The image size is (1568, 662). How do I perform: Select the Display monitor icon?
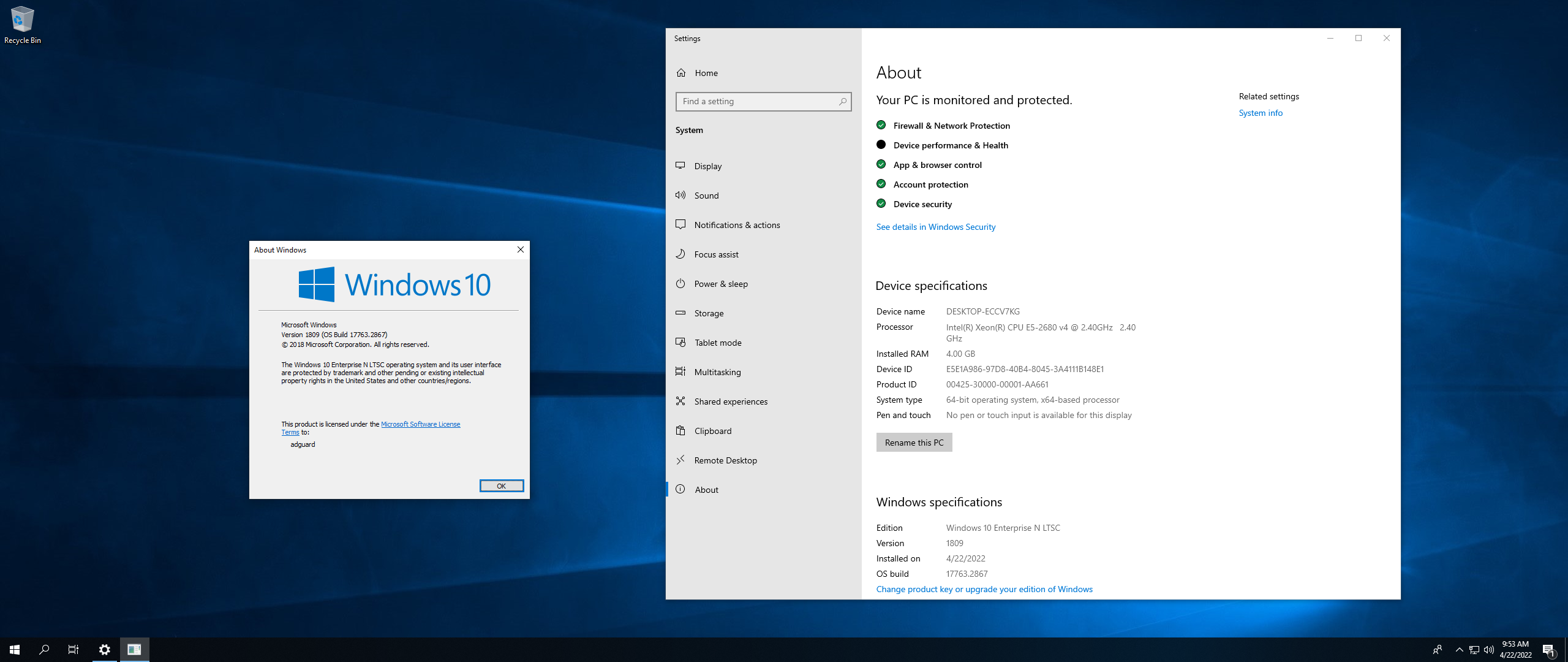tap(680, 165)
